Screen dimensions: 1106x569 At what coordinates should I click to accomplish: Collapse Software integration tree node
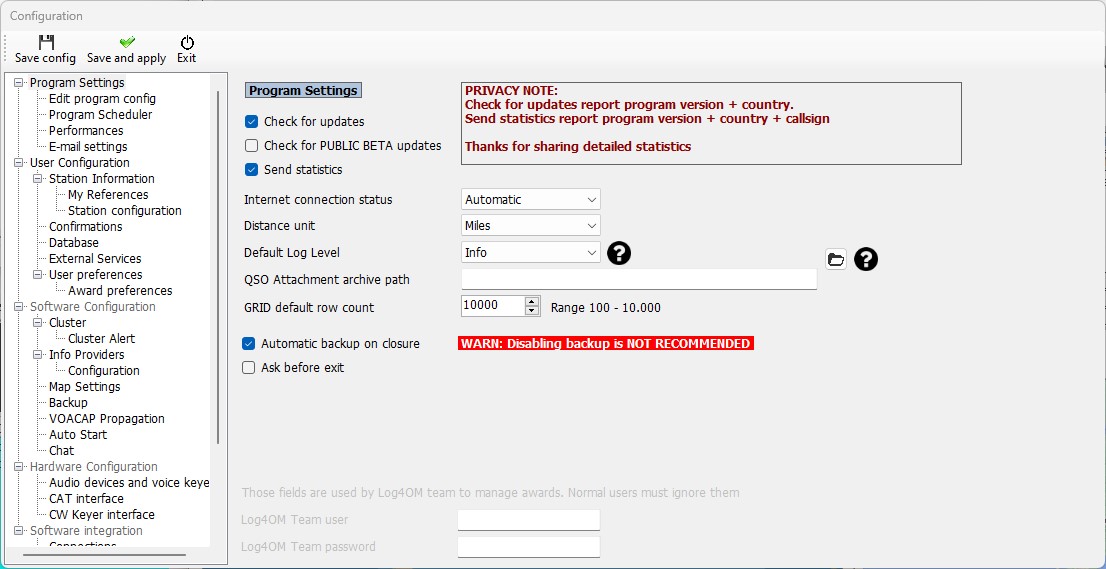tap(19, 530)
